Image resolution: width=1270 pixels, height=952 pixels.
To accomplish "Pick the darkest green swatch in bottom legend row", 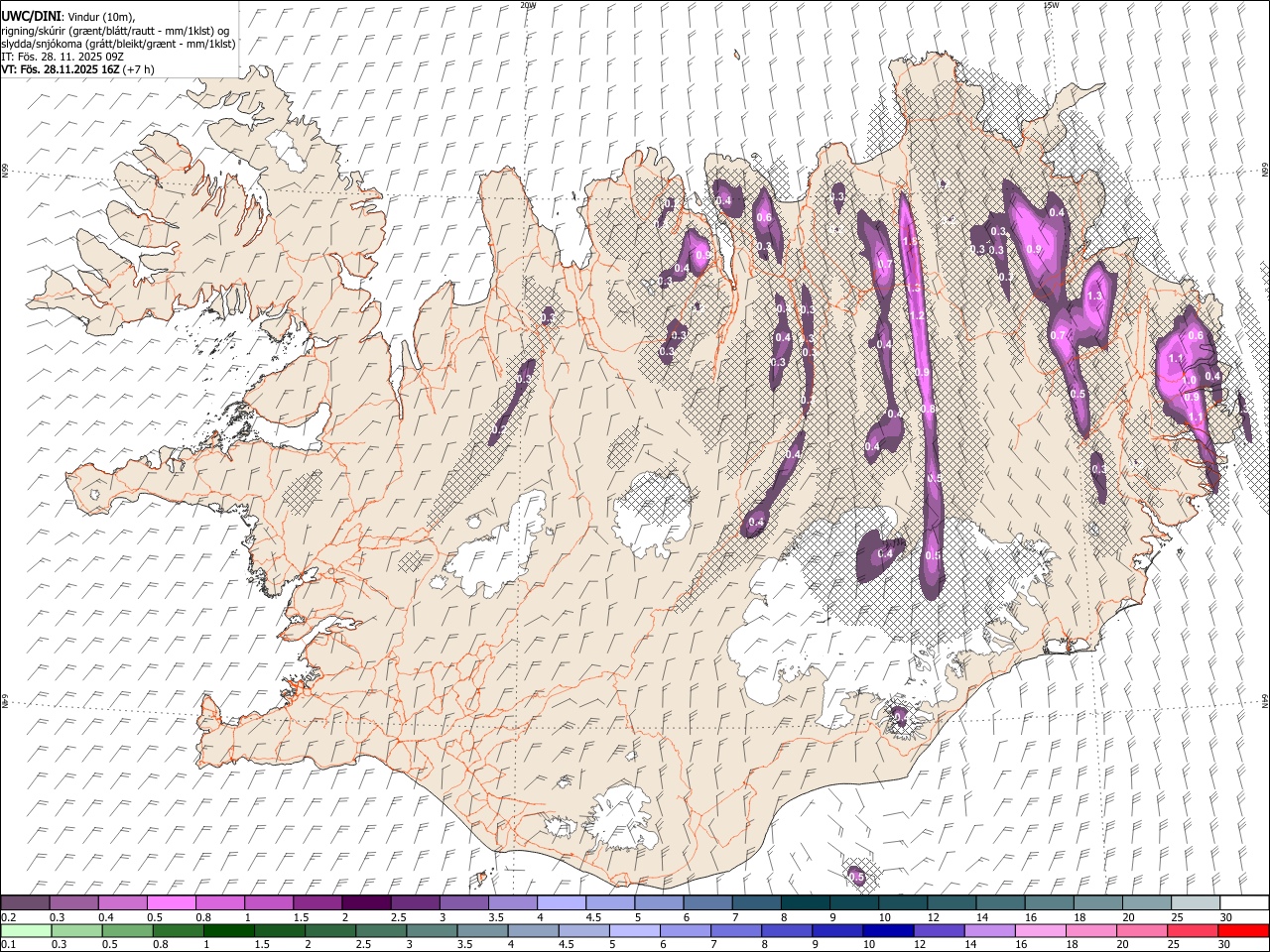I will pyautogui.click(x=228, y=930).
